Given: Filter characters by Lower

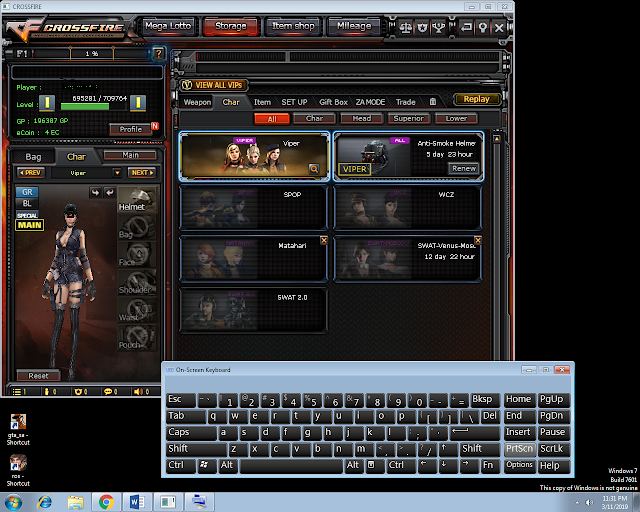Looking at the screenshot, I should coord(456,118).
